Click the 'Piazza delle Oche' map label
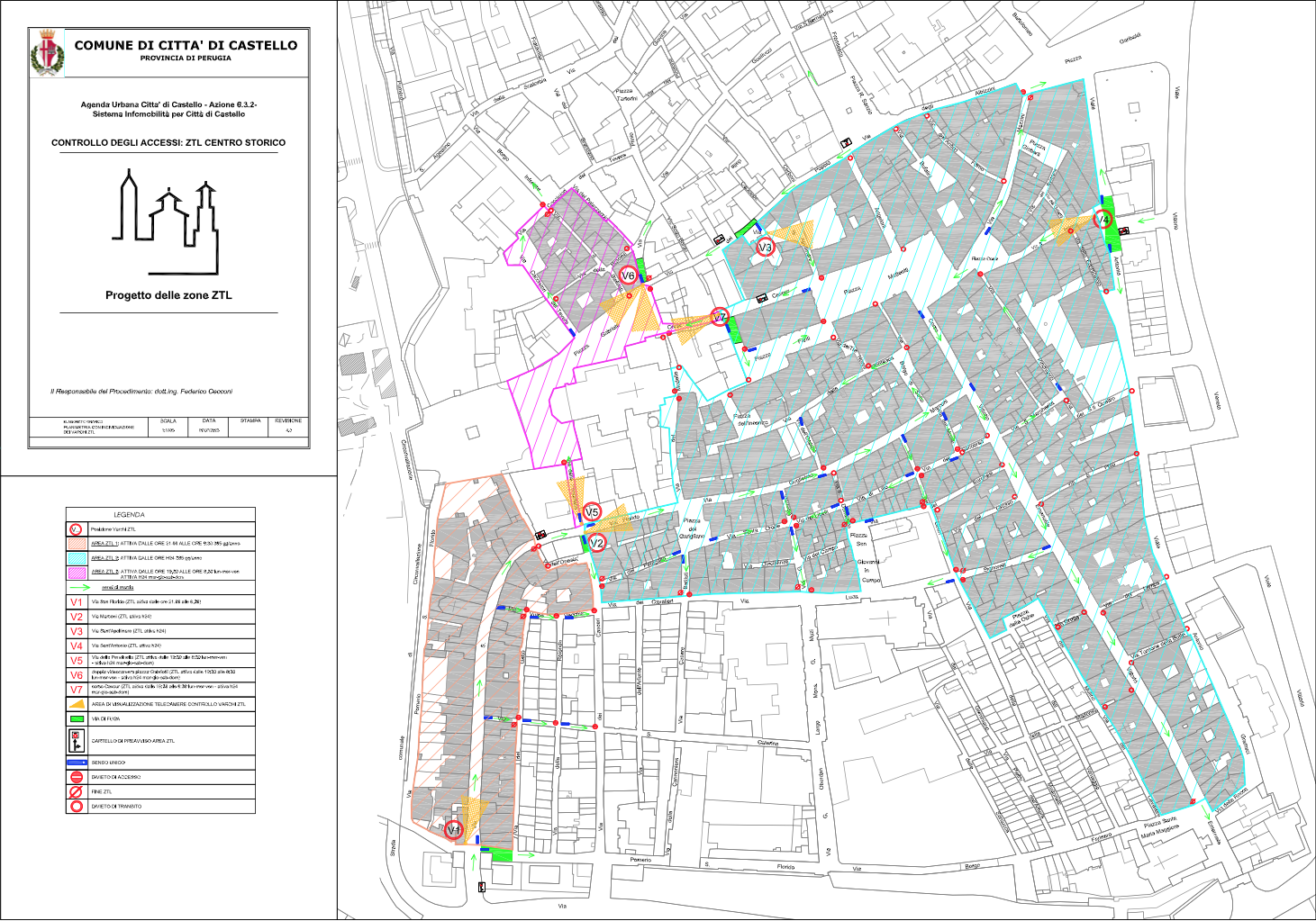The image size is (1316, 921). tap(1021, 619)
